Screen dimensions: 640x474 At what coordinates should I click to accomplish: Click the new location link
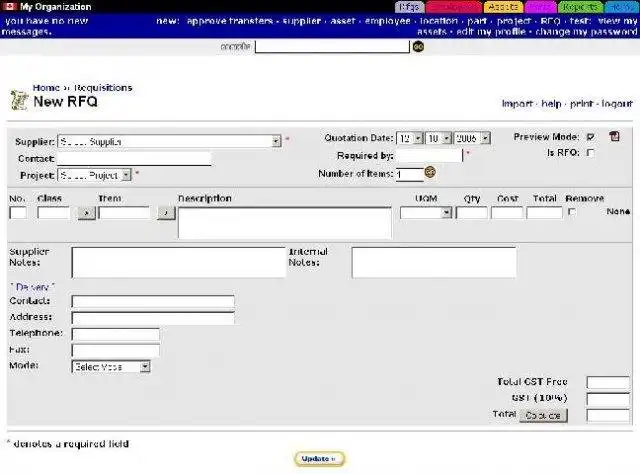(x=439, y=21)
